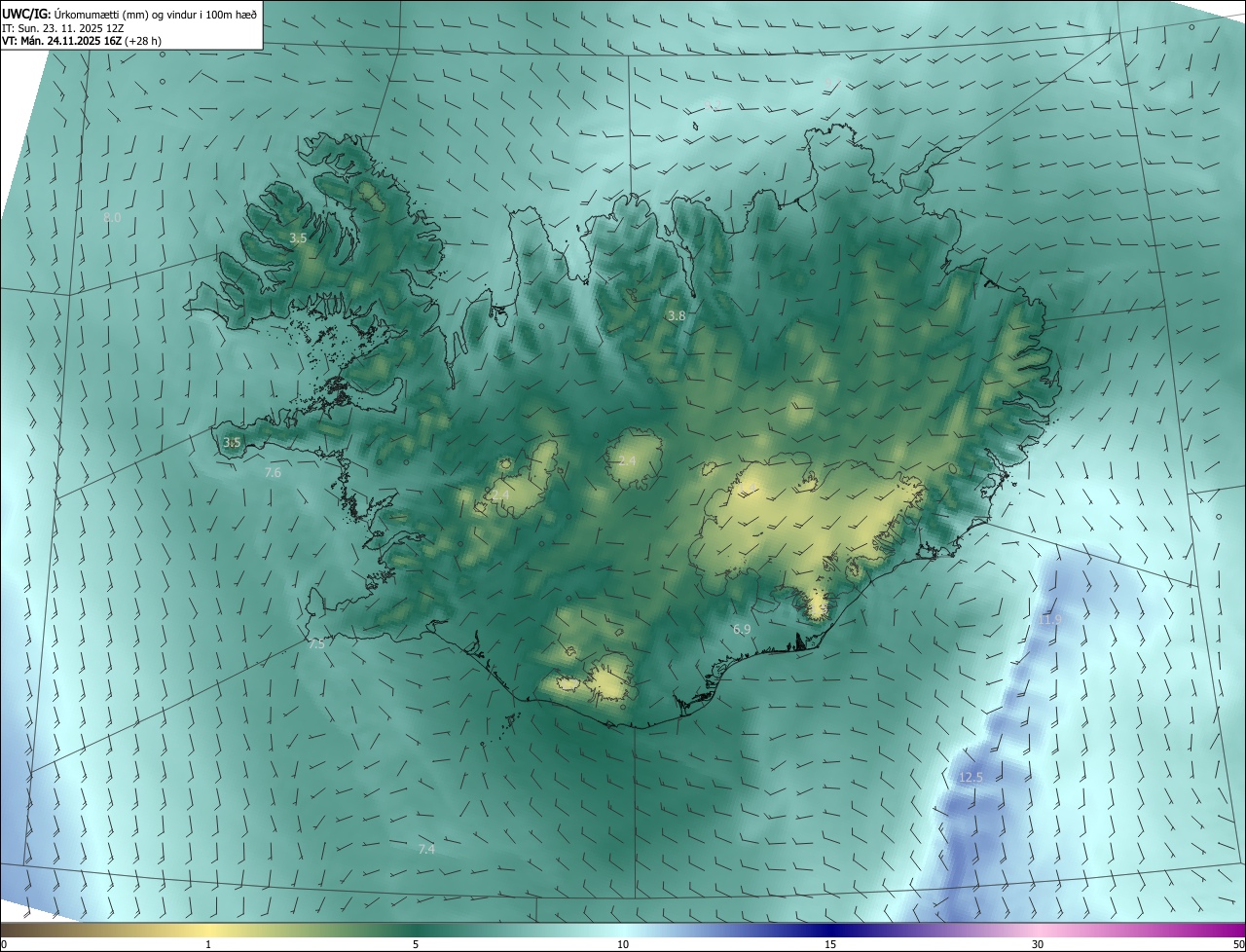
Task: Click the title line 'UWC/IG: Úrkomumætti (mm) og vindur i 100m hæð'
Action: pos(129,13)
